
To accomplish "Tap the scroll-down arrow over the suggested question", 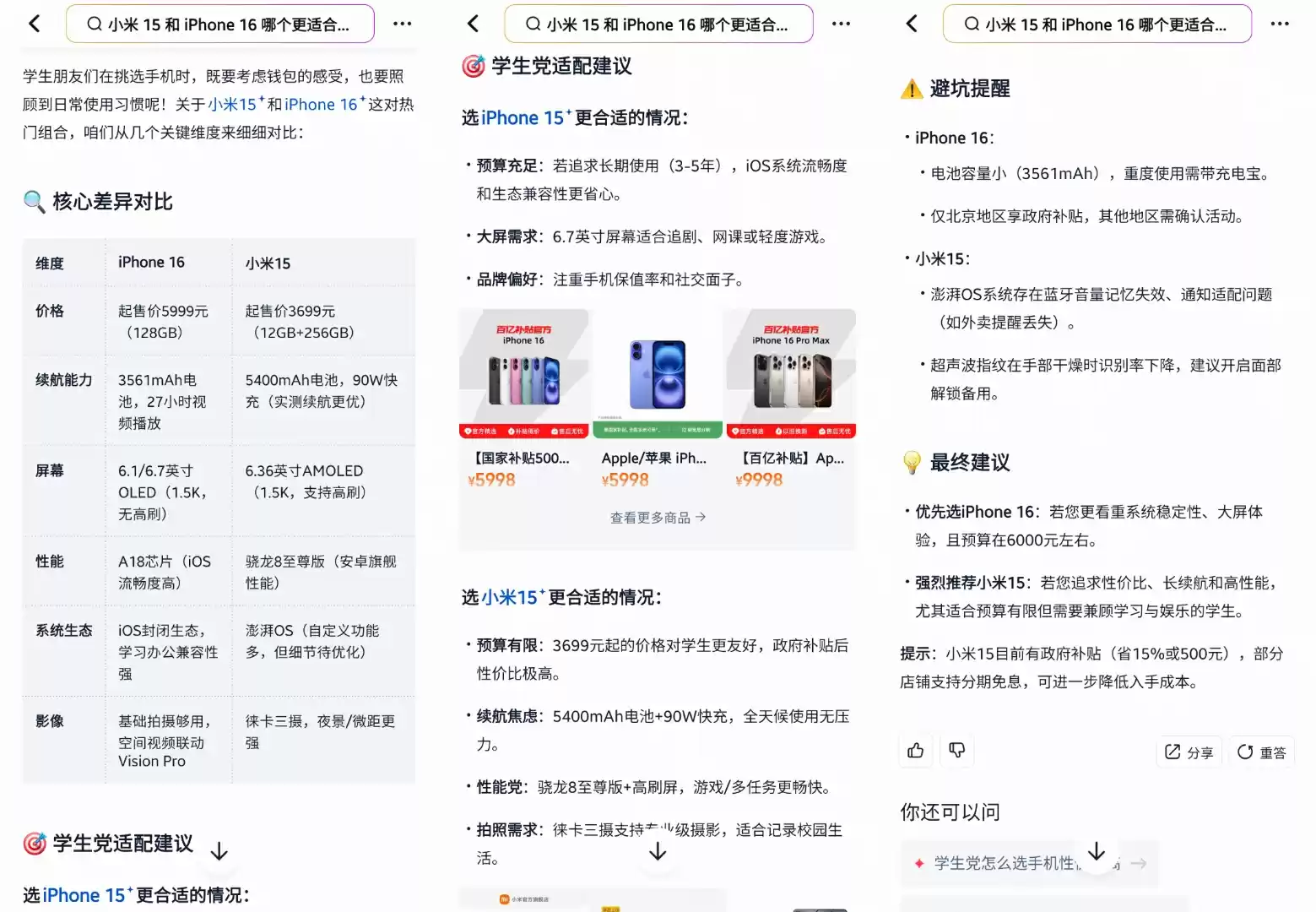I will click(1097, 851).
